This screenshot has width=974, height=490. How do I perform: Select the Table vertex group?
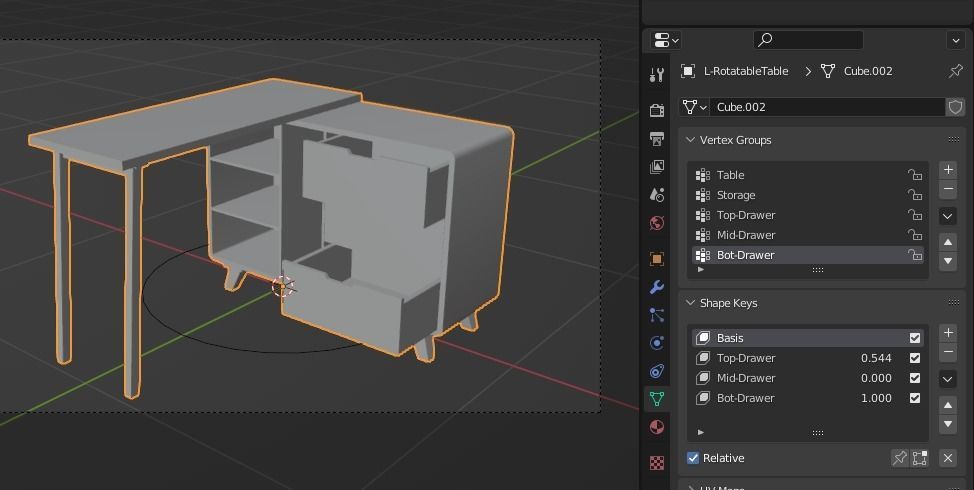click(808, 175)
